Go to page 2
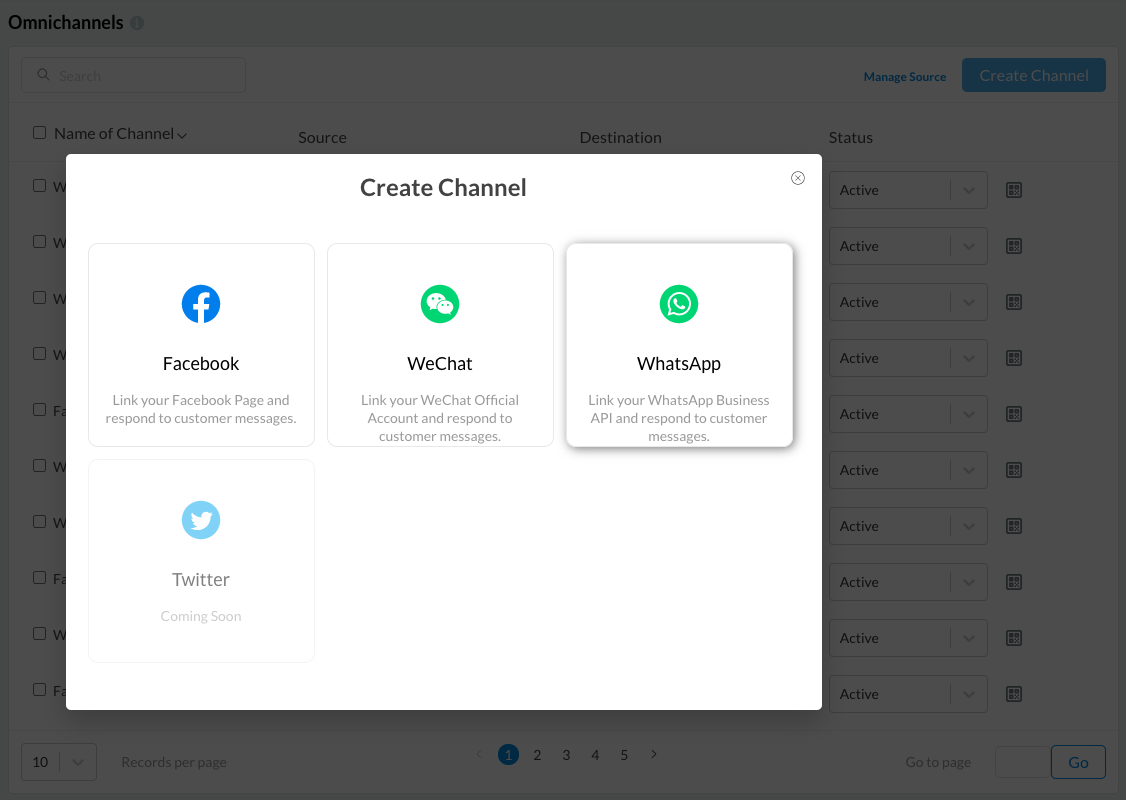Image resolution: width=1126 pixels, height=800 pixels. click(537, 755)
